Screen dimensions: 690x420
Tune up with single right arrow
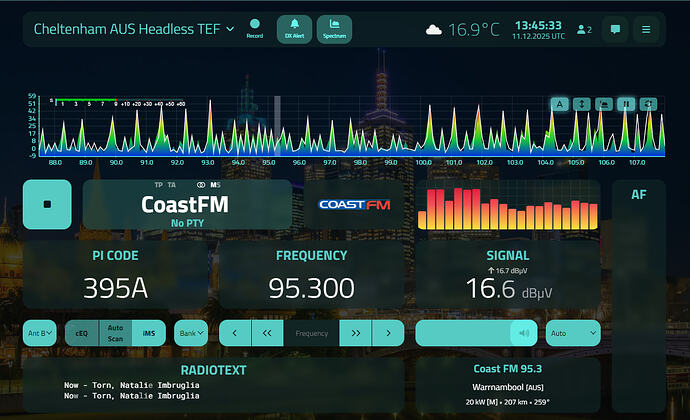[388, 333]
